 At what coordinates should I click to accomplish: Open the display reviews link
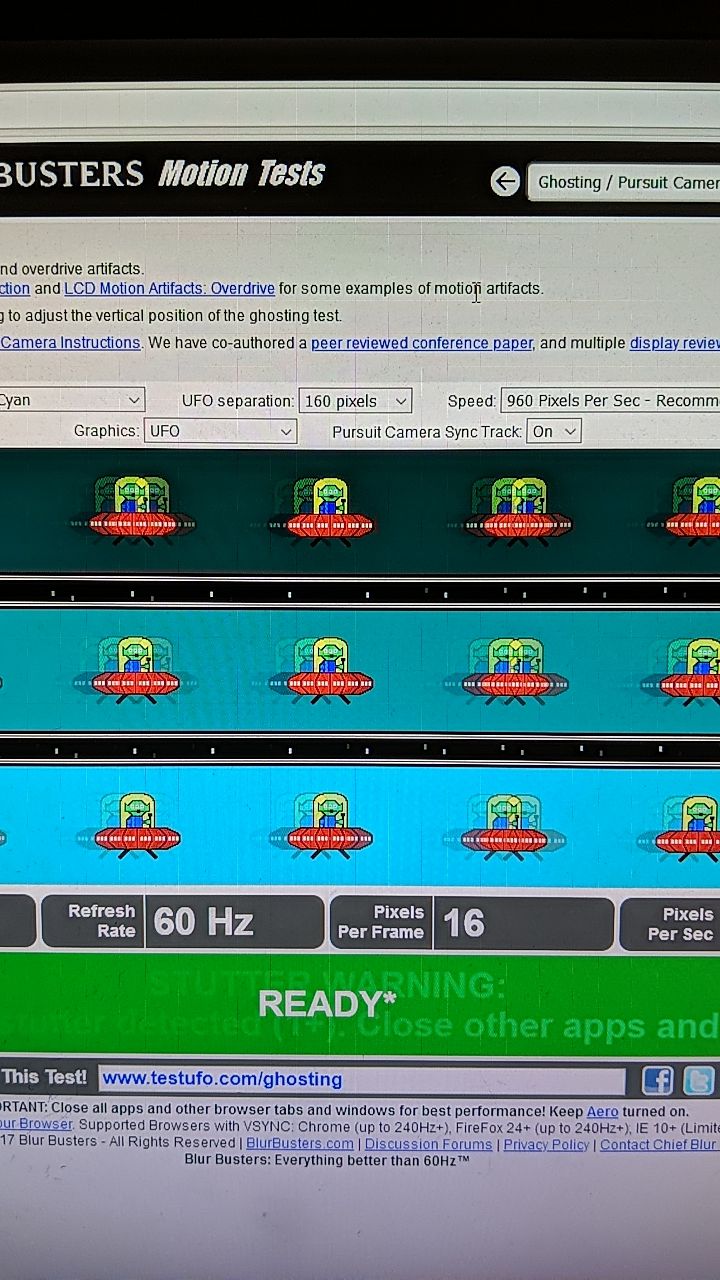click(674, 343)
